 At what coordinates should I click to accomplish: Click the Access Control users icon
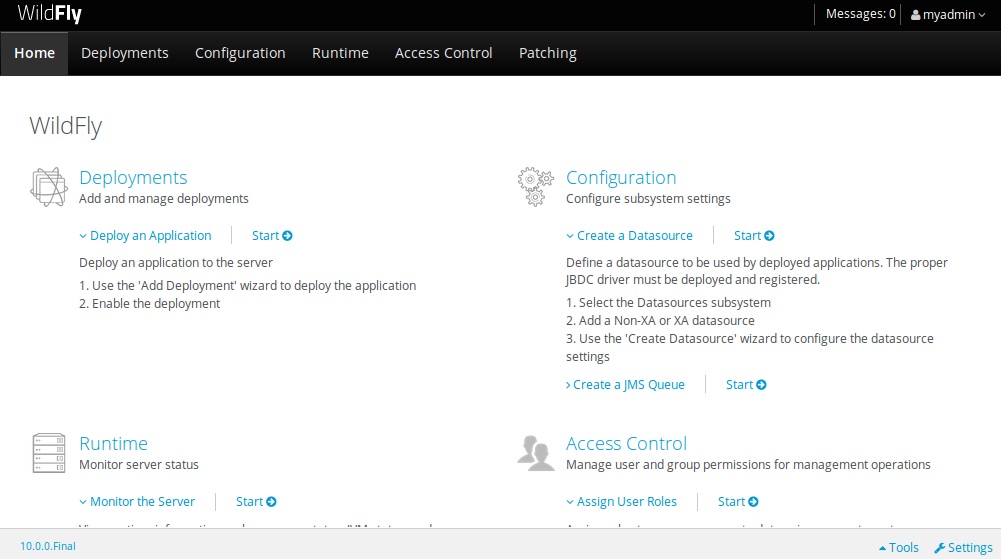pyautogui.click(x=536, y=452)
